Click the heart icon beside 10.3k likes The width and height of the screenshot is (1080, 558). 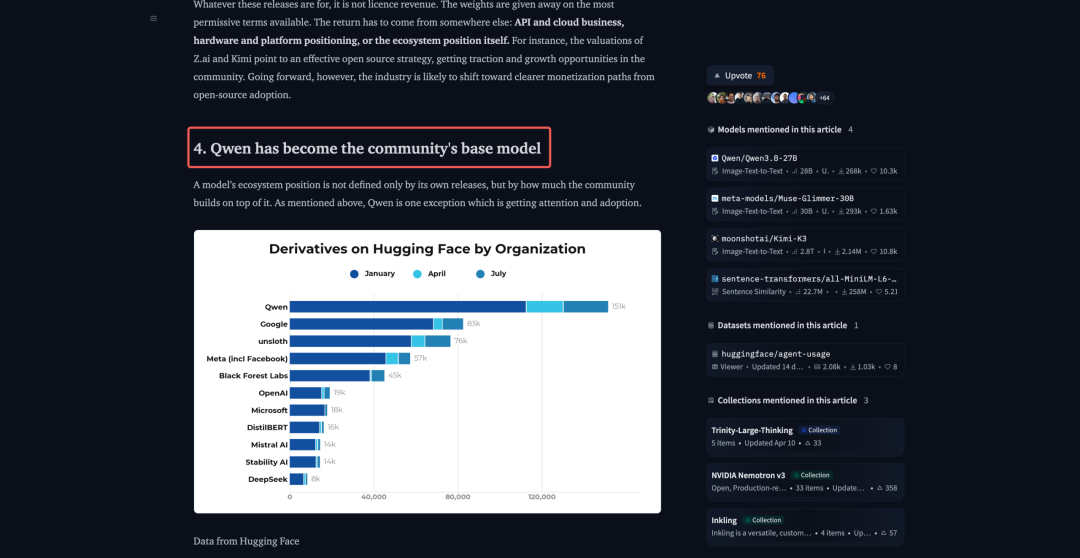pyautogui.click(x=874, y=172)
